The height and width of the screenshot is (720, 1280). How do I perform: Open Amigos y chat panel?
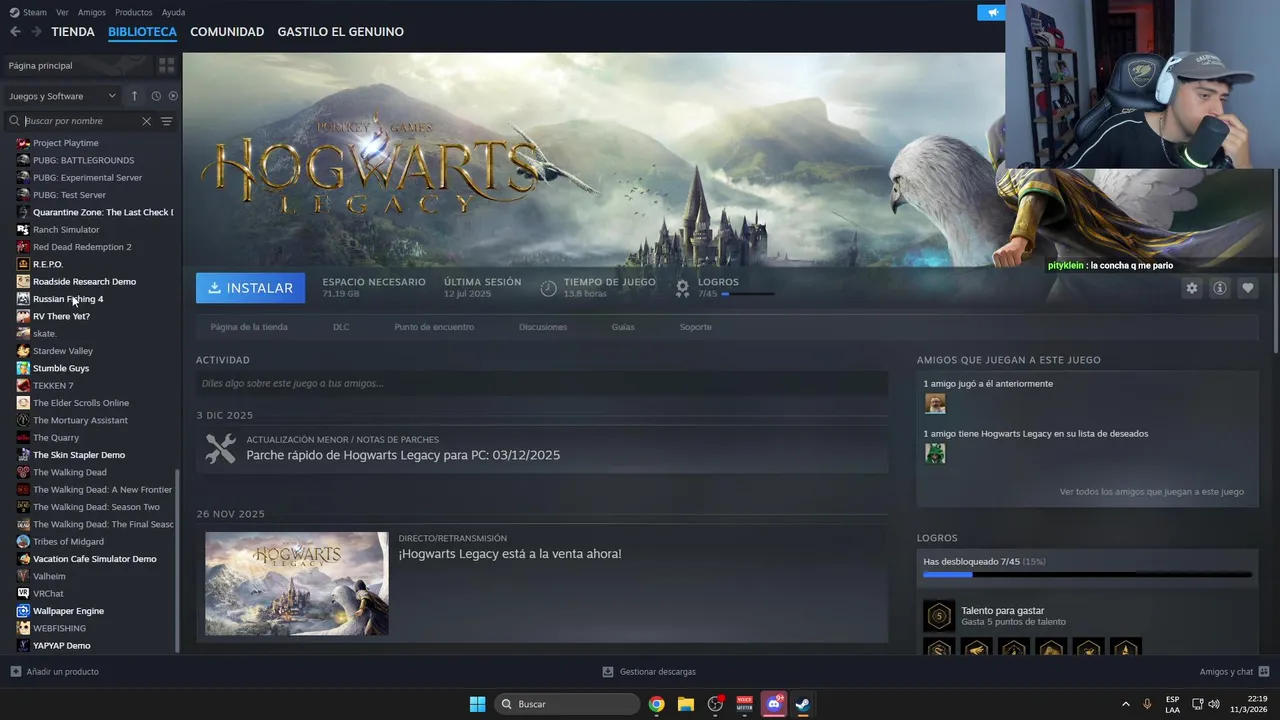pos(1234,672)
